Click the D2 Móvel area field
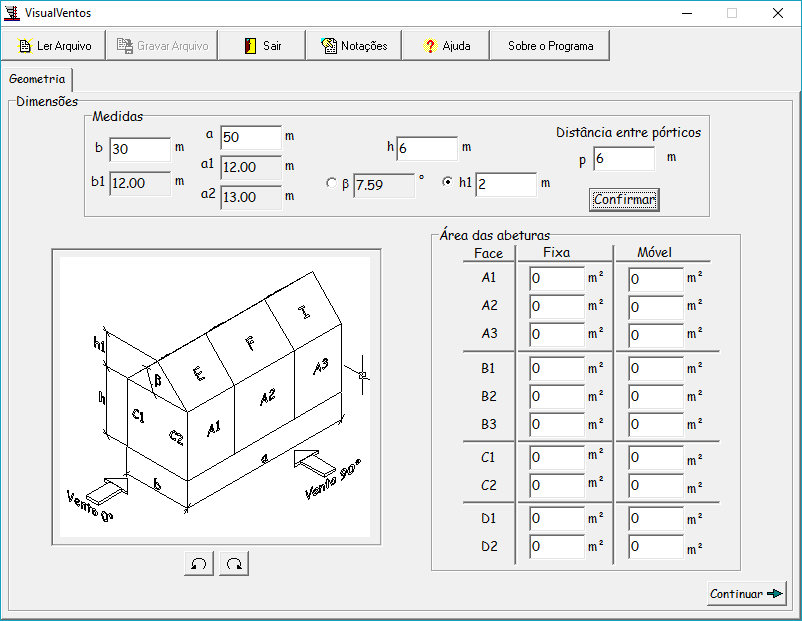 tap(656, 547)
